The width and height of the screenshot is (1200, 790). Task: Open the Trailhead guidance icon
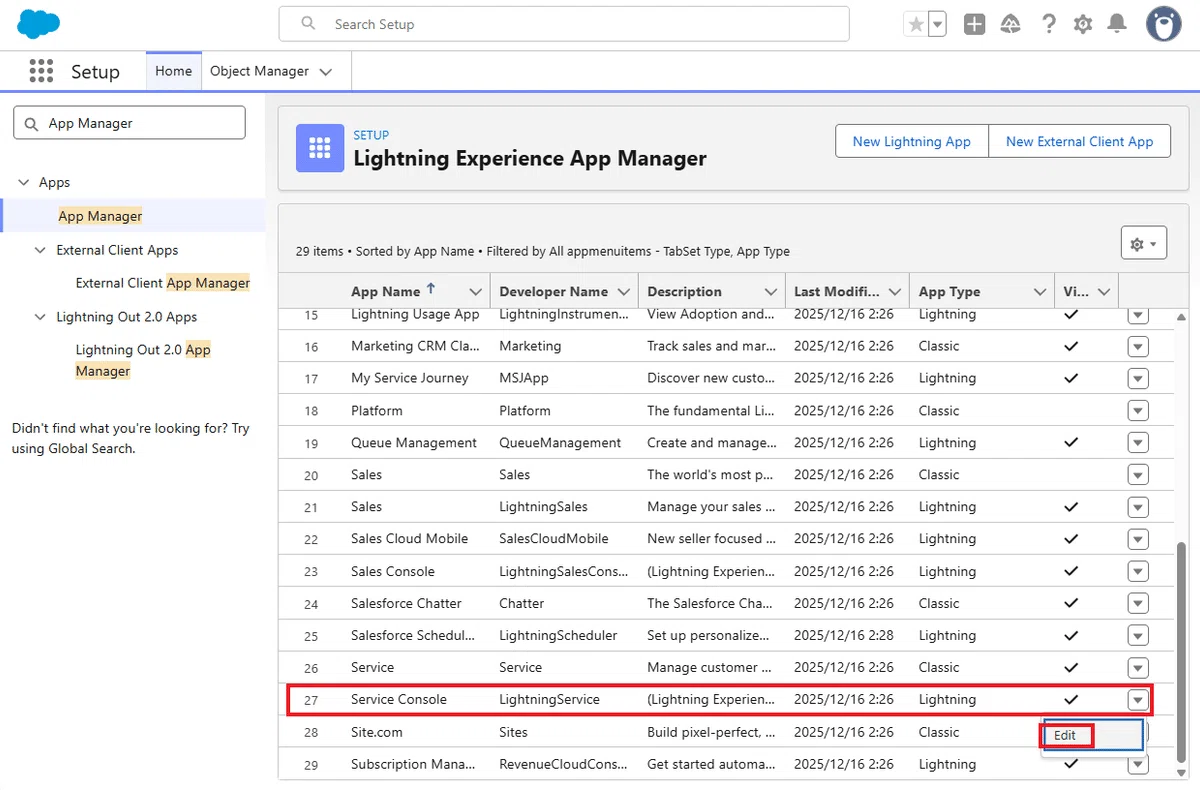click(1011, 24)
